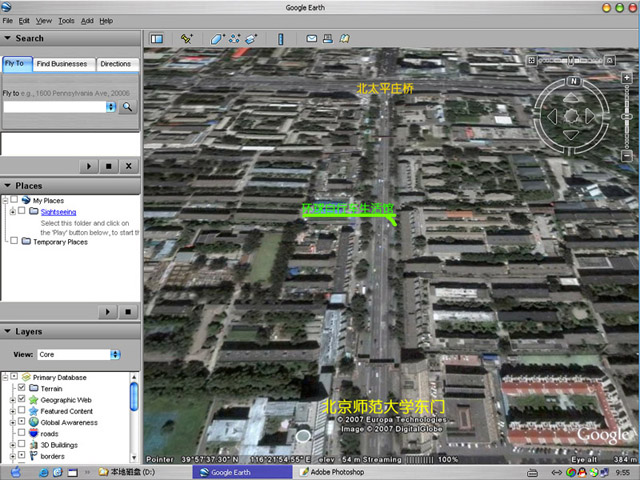The height and width of the screenshot is (480, 640).
Task: Collapse the Places panel
Action: click(x=7, y=185)
